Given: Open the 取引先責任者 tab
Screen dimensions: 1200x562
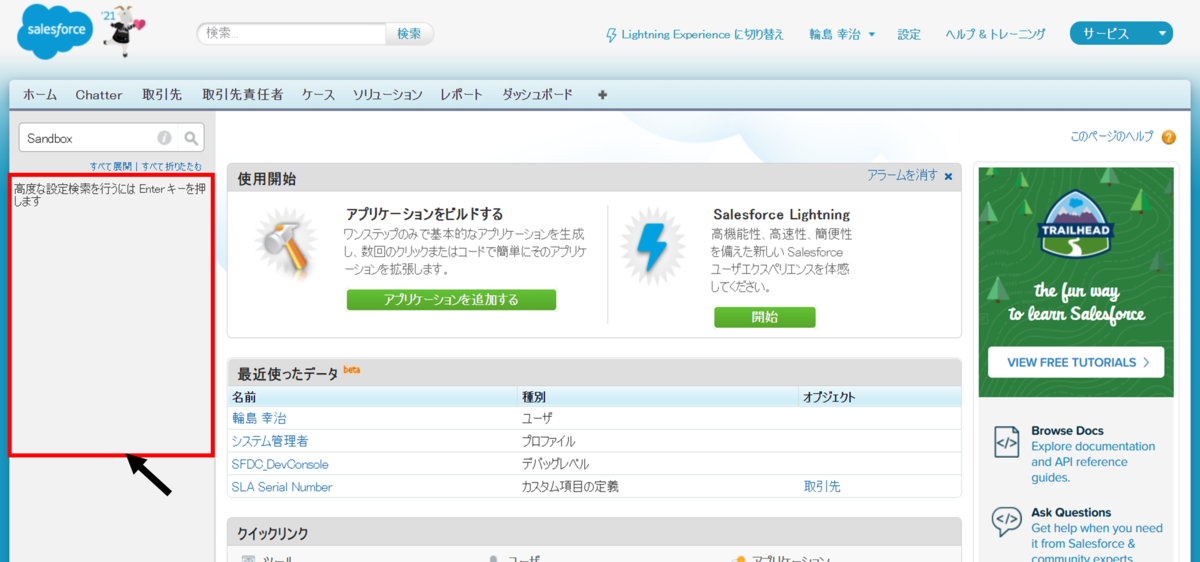Looking at the screenshot, I should pyautogui.click(x=242, y=95).
